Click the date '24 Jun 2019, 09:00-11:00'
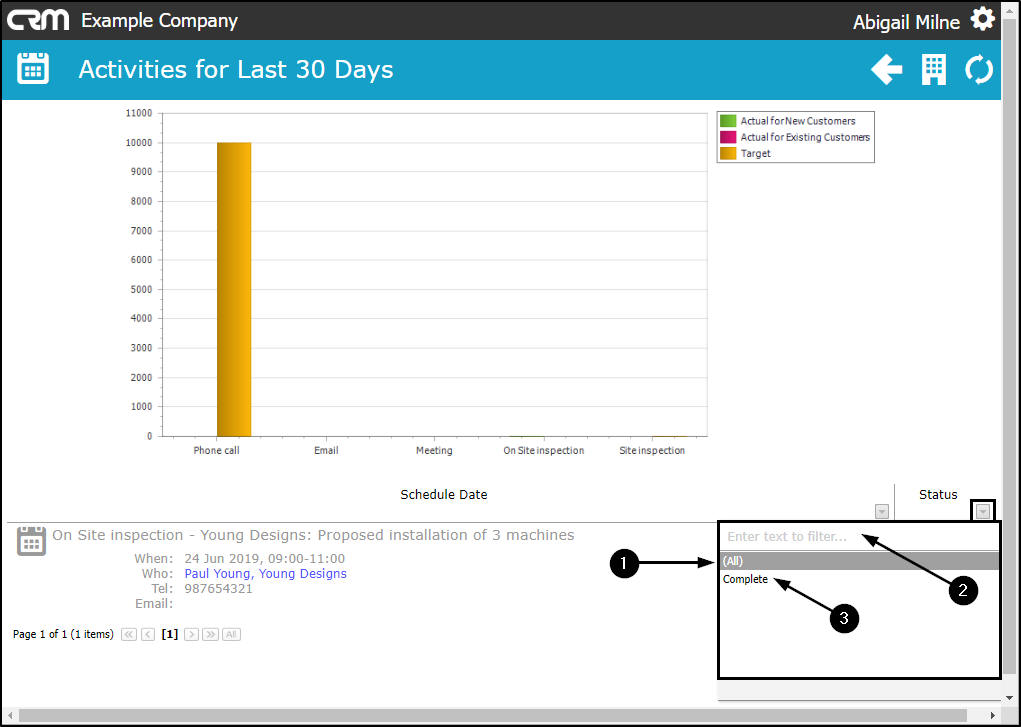The image size is (1021, 727). pos(265,559)
